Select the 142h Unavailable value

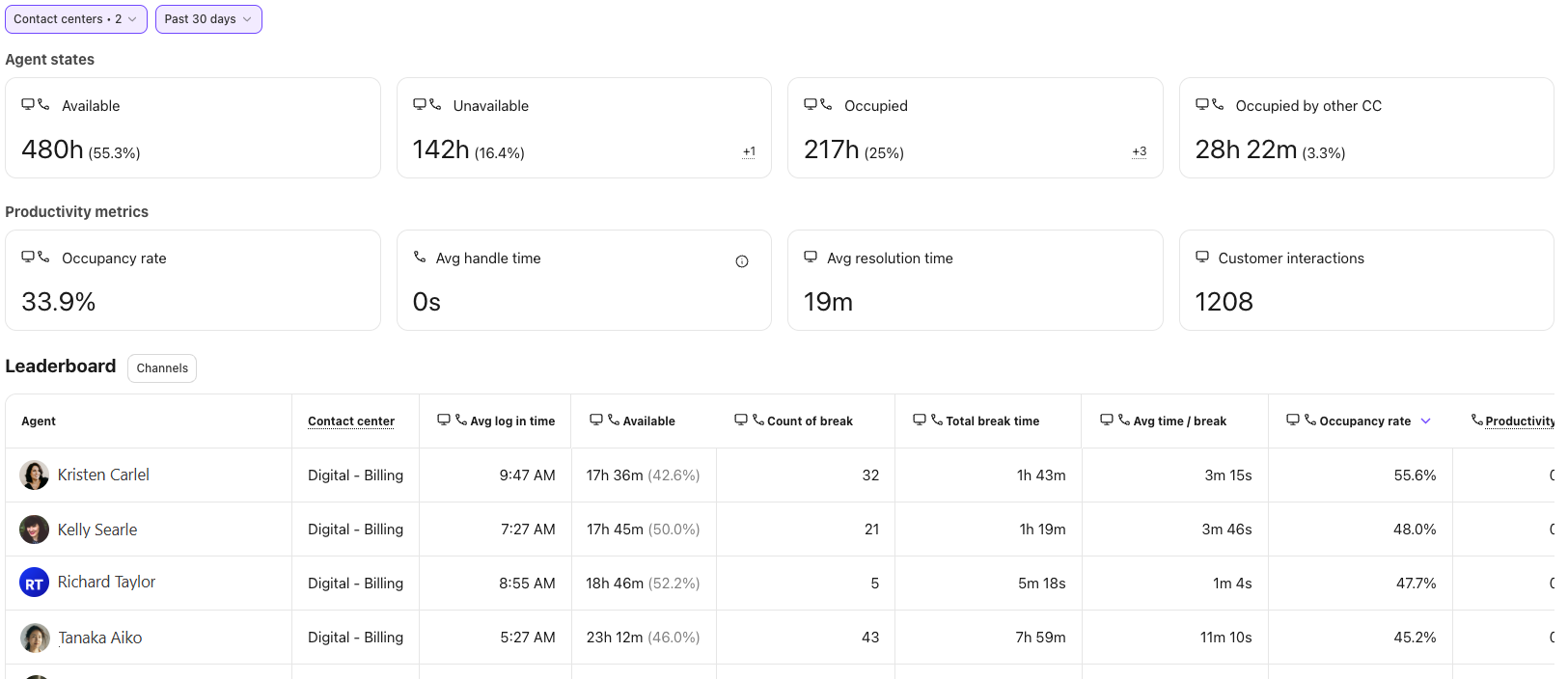[x=441, y=149]
